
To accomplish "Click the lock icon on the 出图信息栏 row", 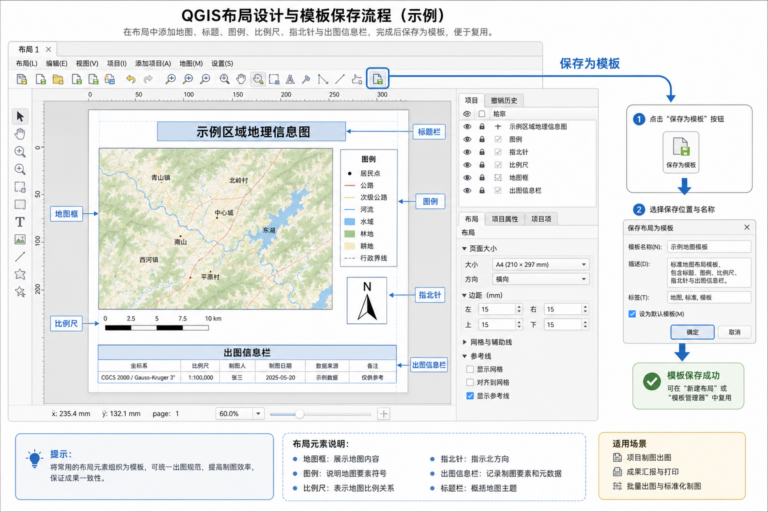I will coord(482,190).
